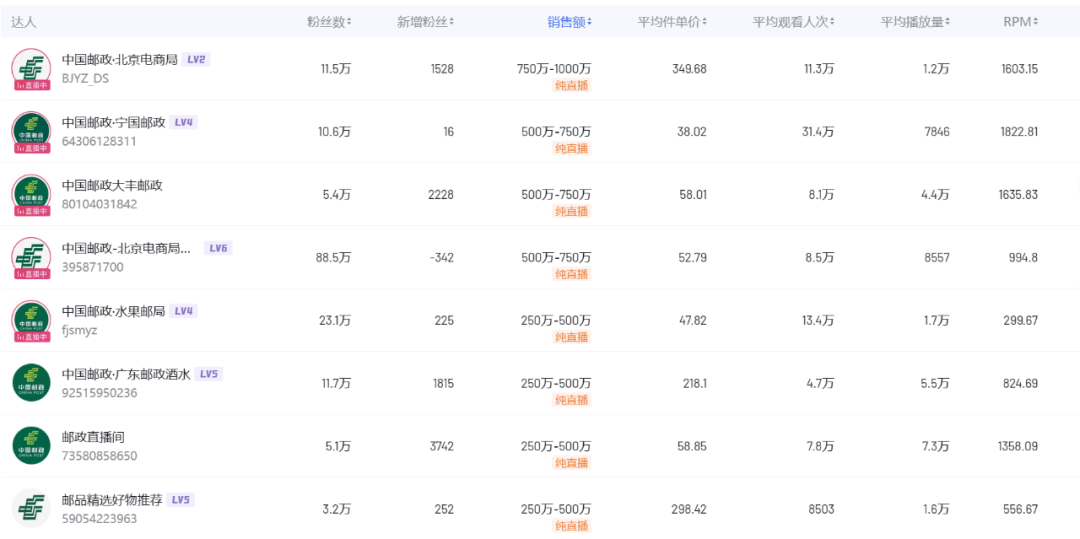Sort by 平均观看人次 column sort arrows
This screenshot has width=1080, height=539.
[832, 22]
